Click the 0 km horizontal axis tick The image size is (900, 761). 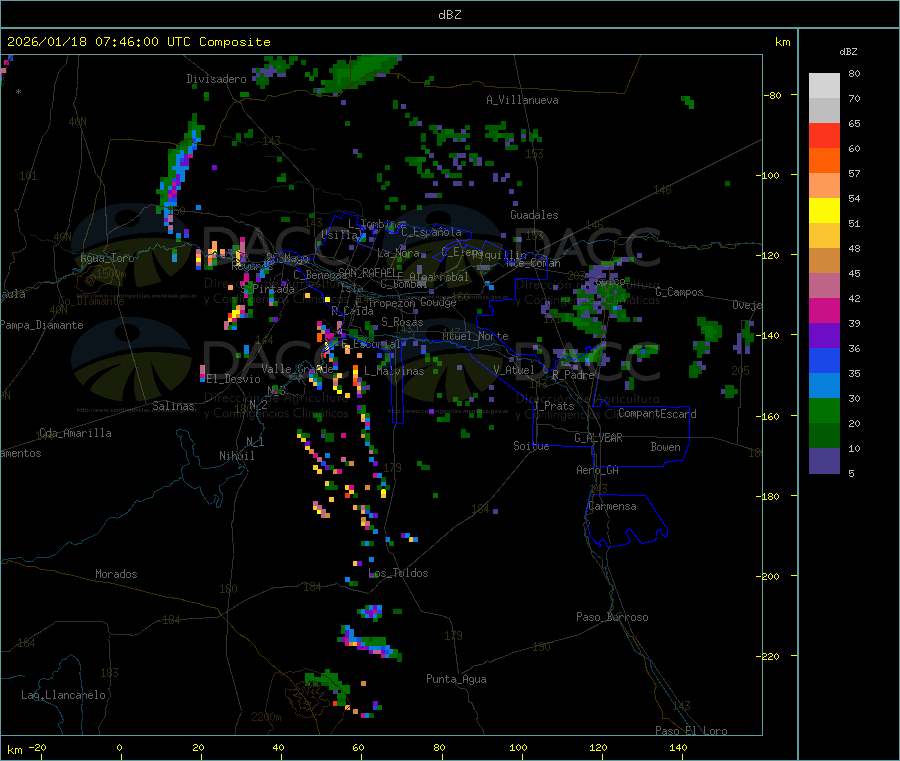coord(119,747)
